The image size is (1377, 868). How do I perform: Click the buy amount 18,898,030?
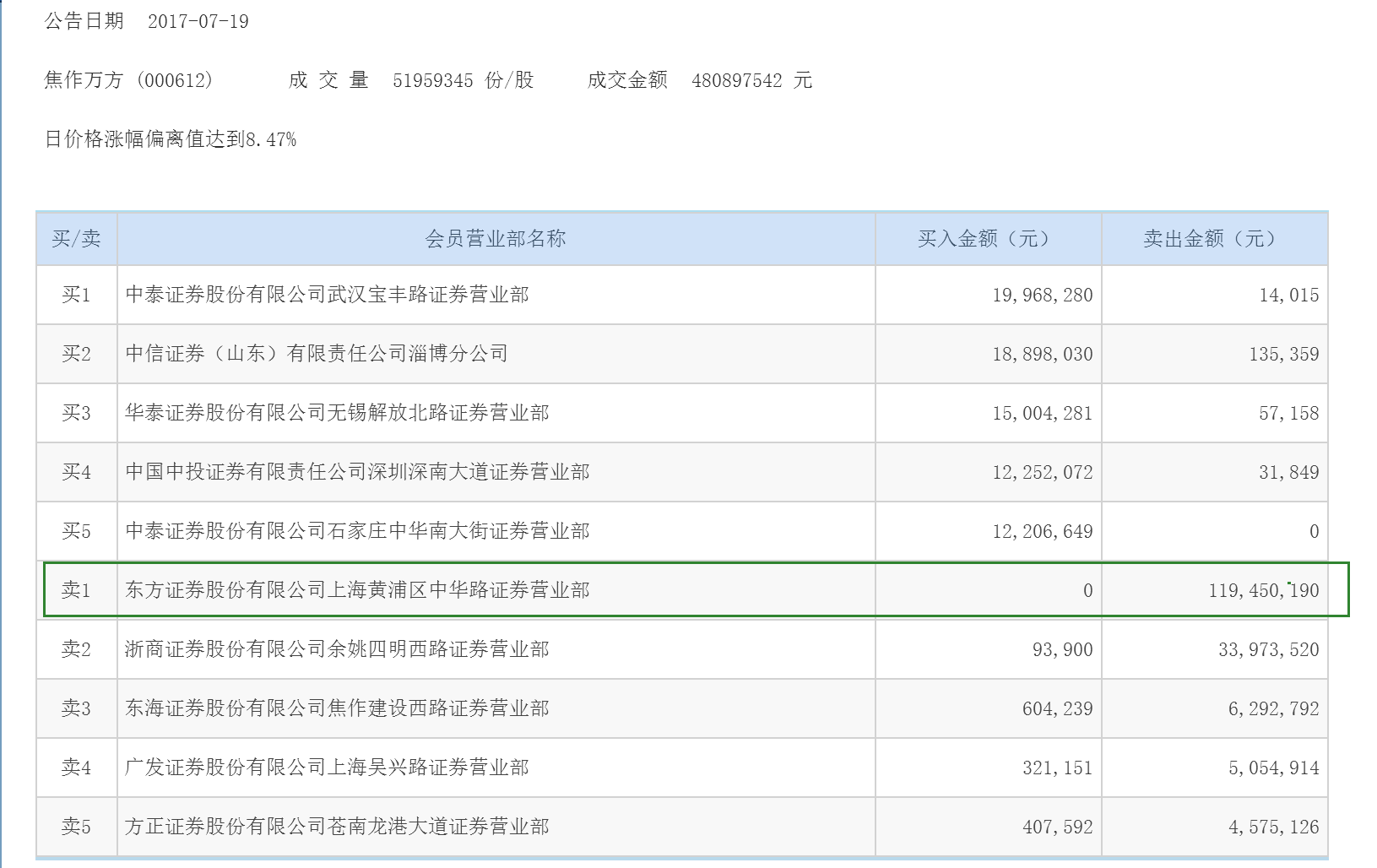pyautogui.click(x=1043, y=355)
